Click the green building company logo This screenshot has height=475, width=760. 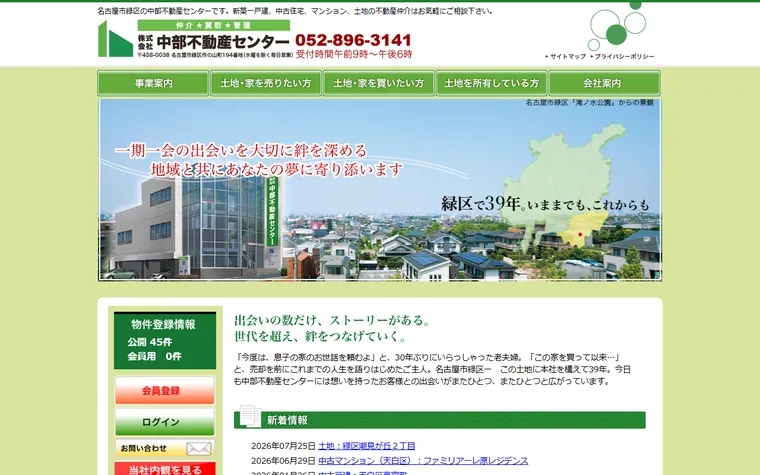(115, 39)
